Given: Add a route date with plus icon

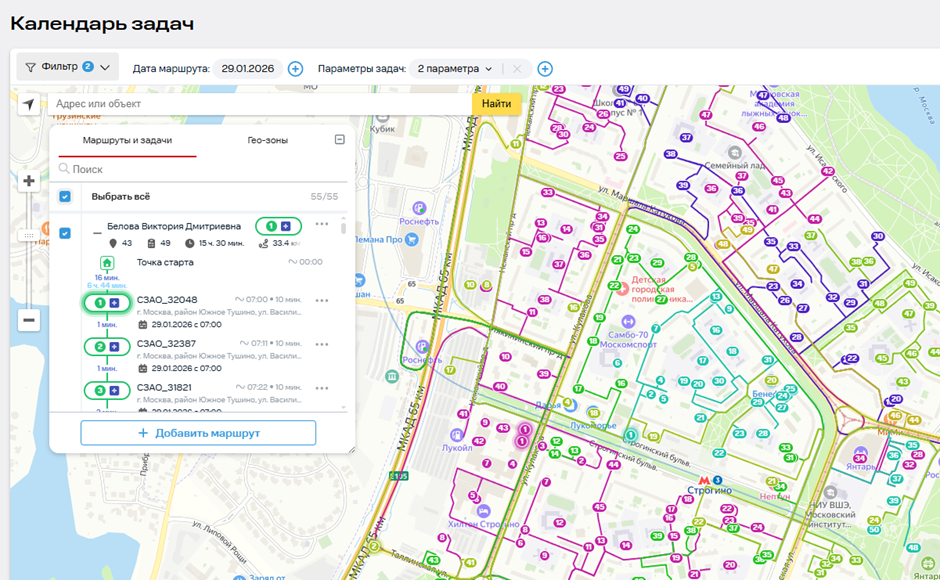Looking at the screenshot, I should [x=295, y=68].
